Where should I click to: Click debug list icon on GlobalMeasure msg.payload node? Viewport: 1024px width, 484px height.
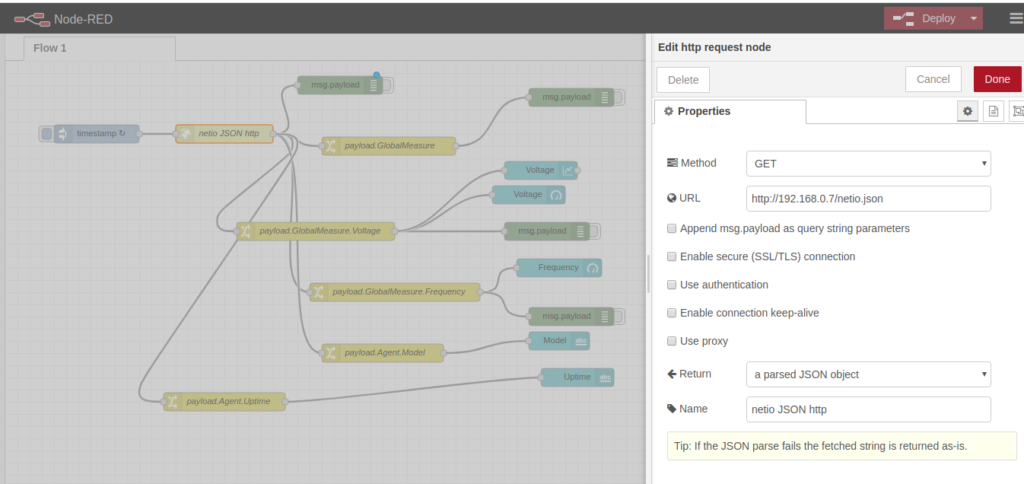[605, 97]
